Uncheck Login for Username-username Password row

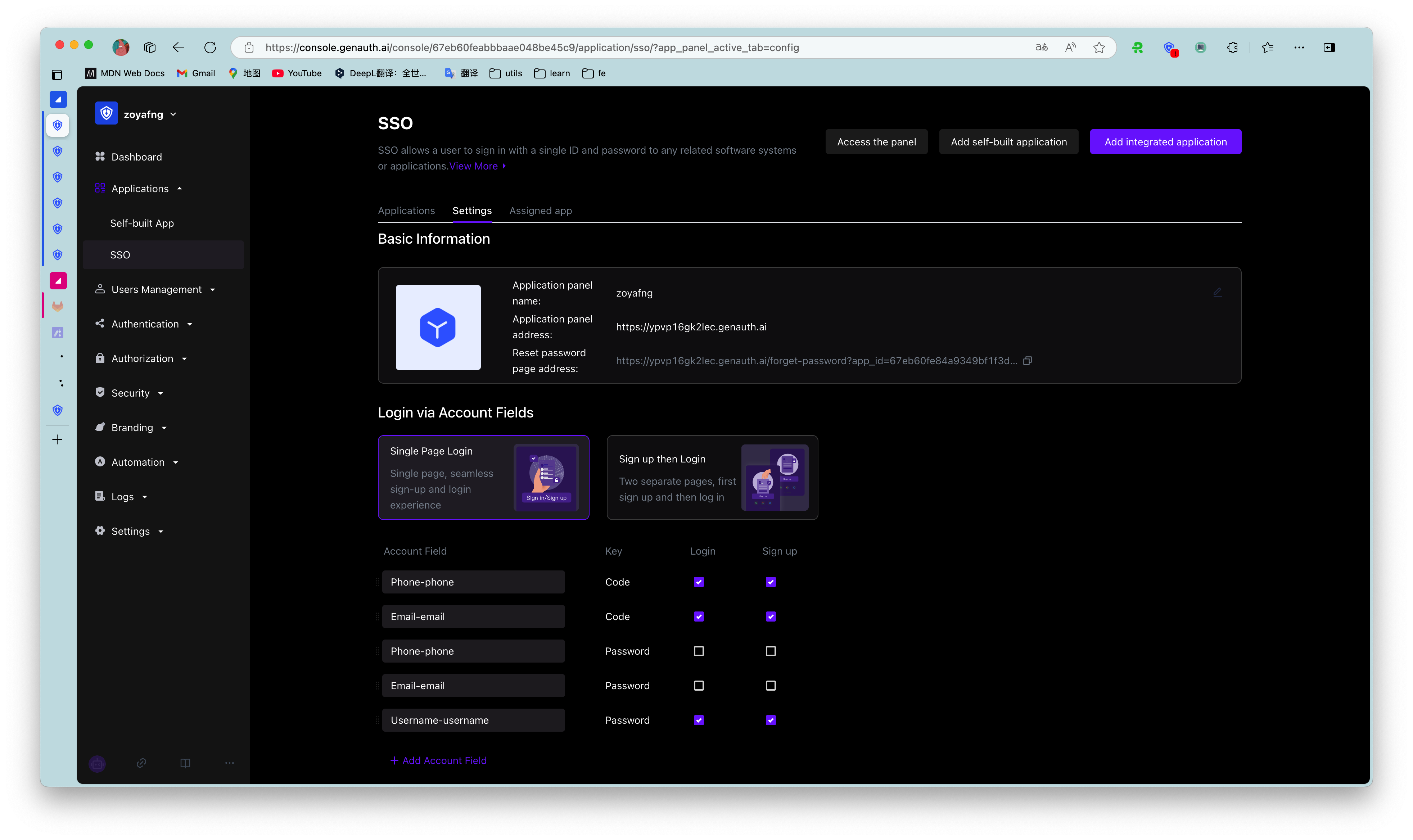(x=699, y=720)
